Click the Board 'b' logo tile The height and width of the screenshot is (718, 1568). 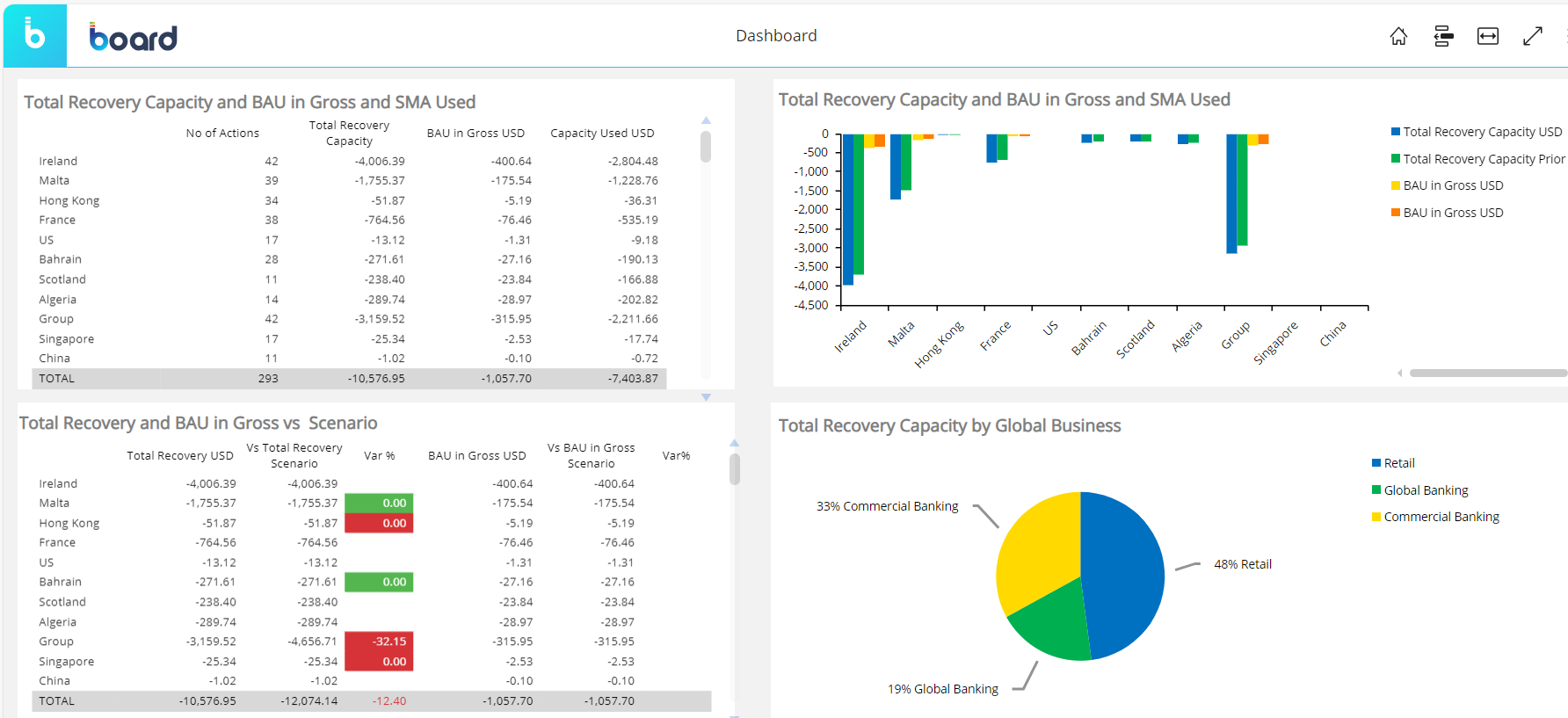coord(35,35)
